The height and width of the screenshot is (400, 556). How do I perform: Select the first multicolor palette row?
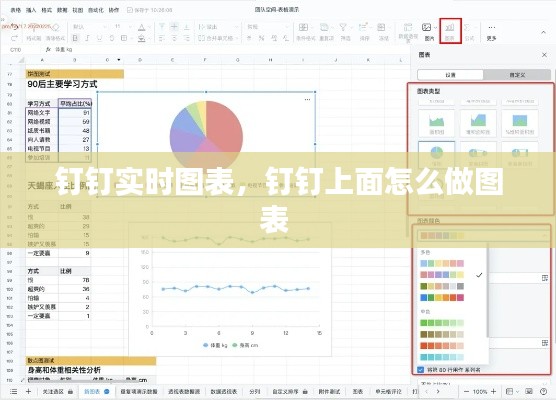pos(442,263)
